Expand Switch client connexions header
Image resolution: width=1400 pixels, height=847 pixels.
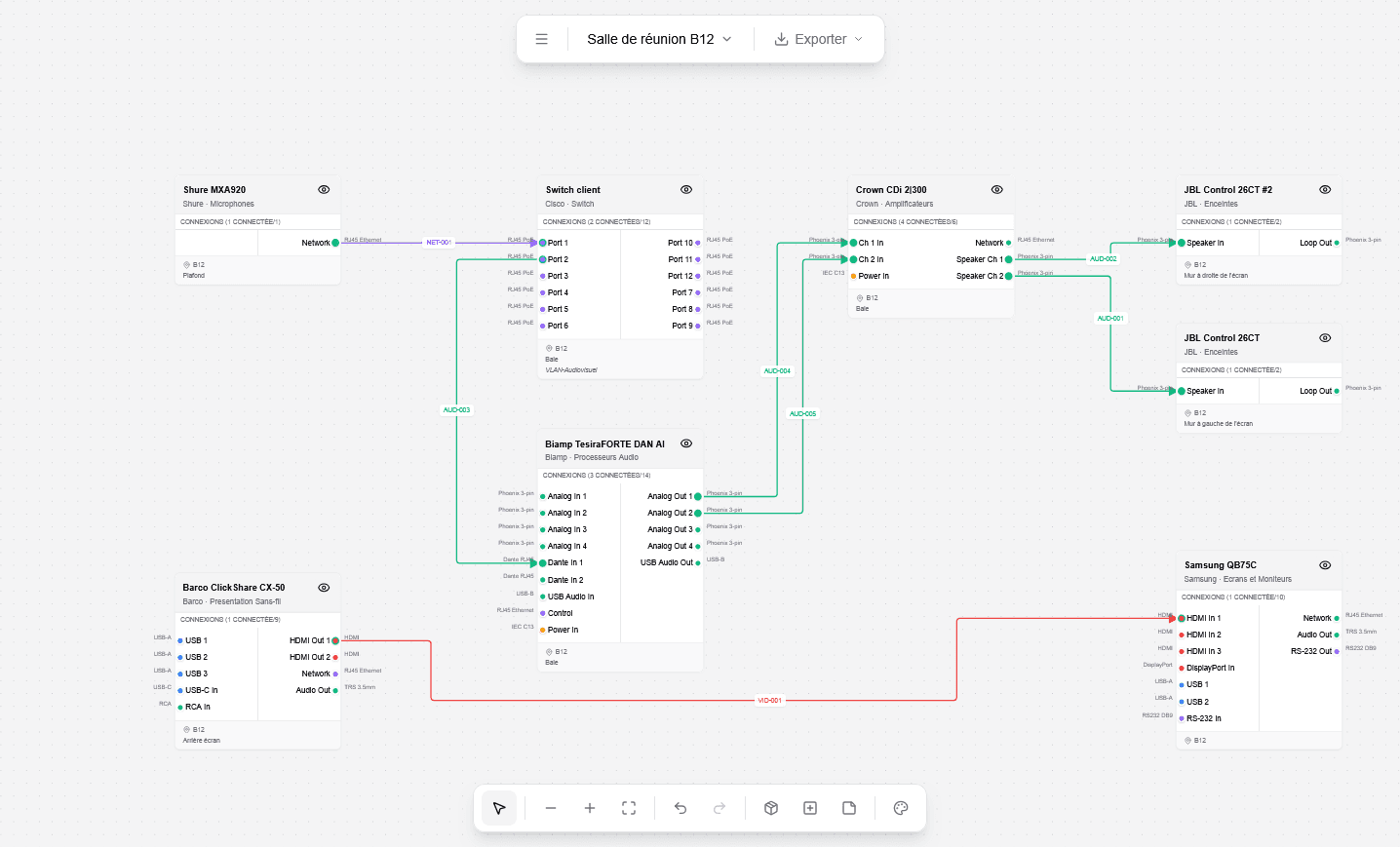pyautogui.click(x=597, y=222)
